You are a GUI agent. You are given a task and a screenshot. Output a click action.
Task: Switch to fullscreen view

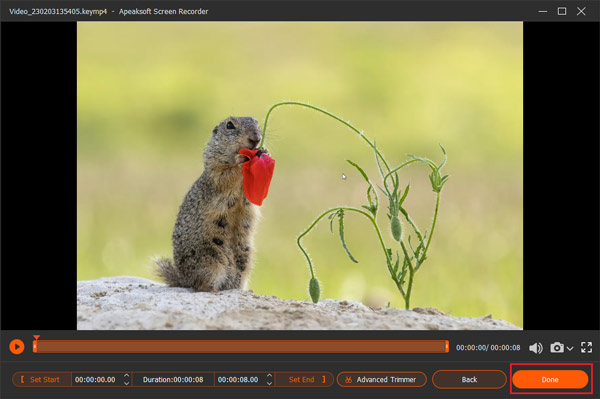(x=586, y=347)
